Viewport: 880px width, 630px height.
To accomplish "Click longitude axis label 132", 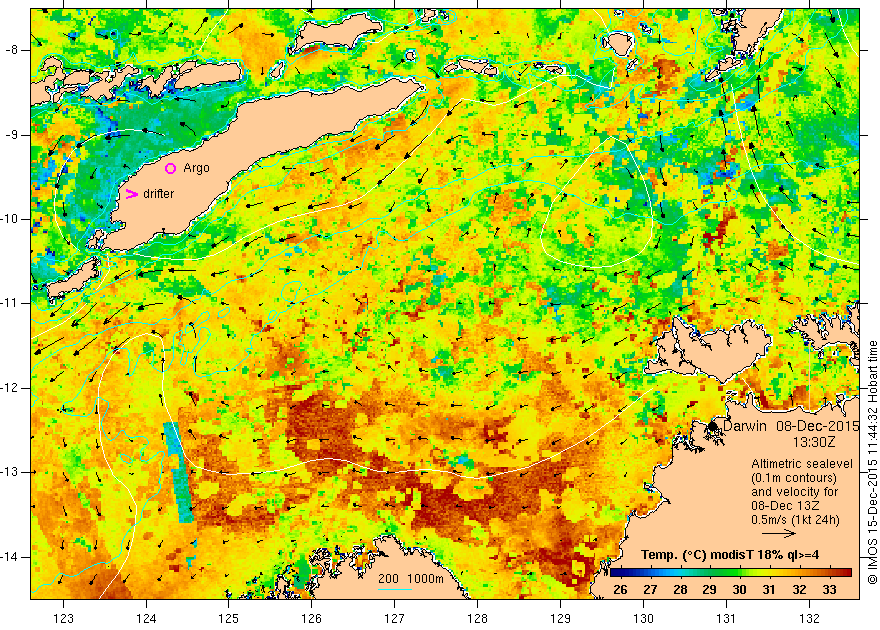I will tap(809, 619).
